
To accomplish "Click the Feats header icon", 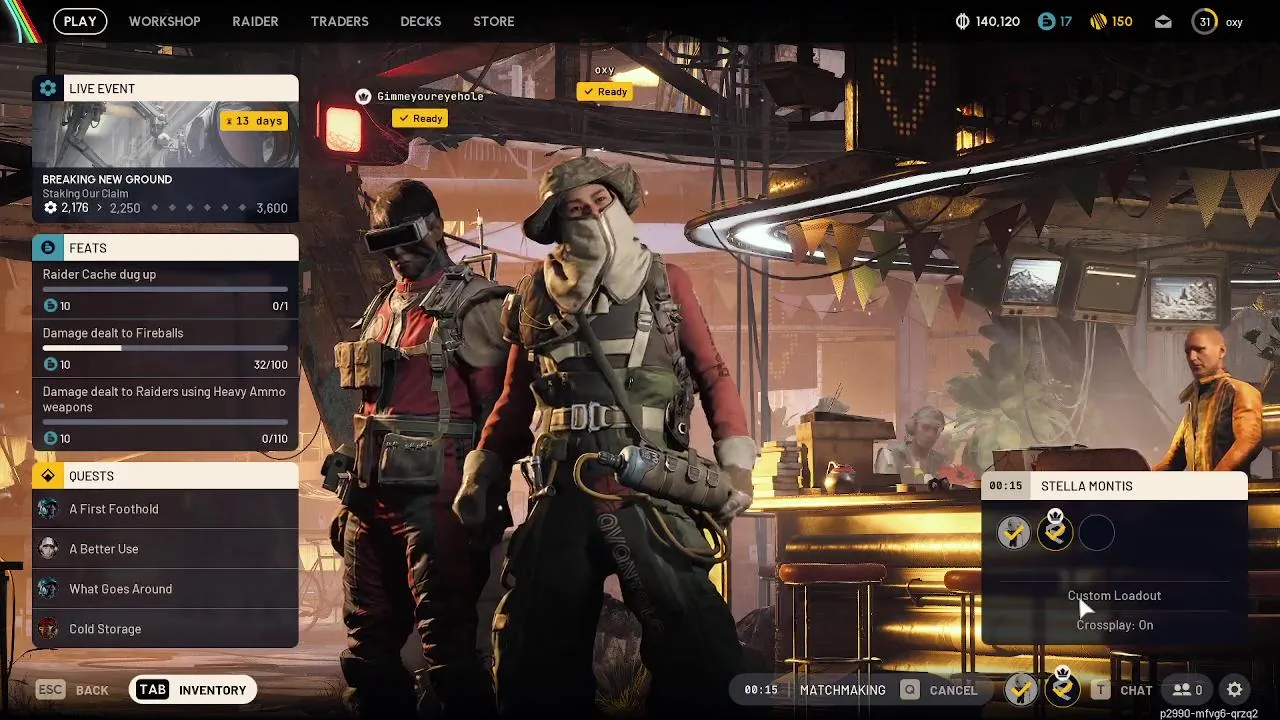I will point(48,247).
